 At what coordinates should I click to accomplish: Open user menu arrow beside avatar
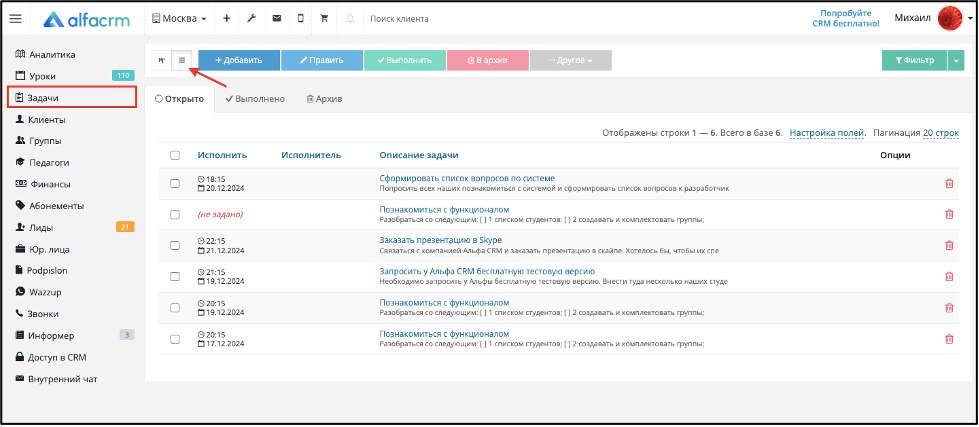(x=970, y=19)
